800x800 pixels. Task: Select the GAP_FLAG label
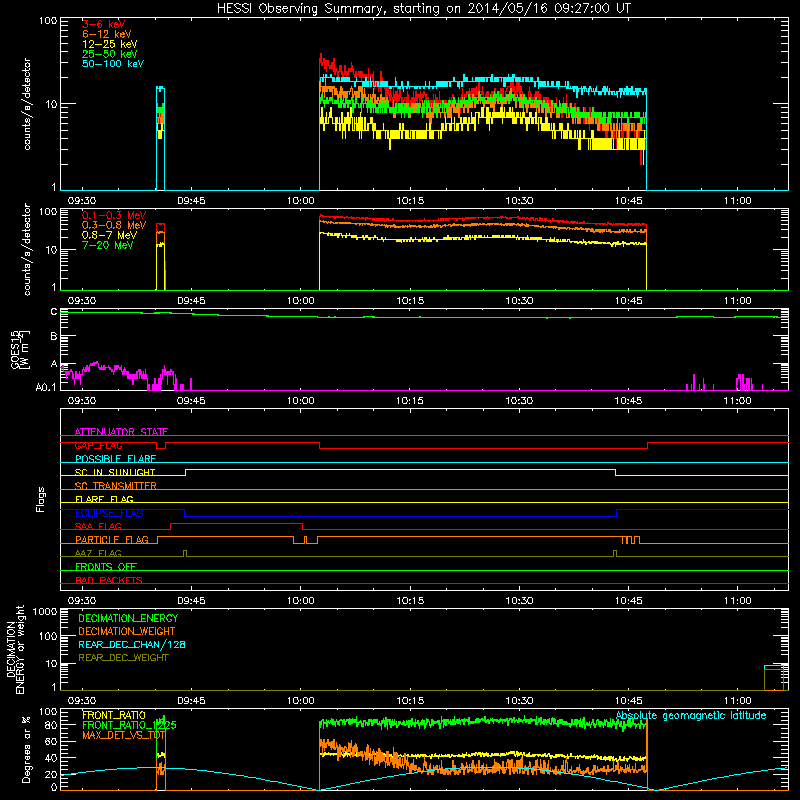(98, 445)
